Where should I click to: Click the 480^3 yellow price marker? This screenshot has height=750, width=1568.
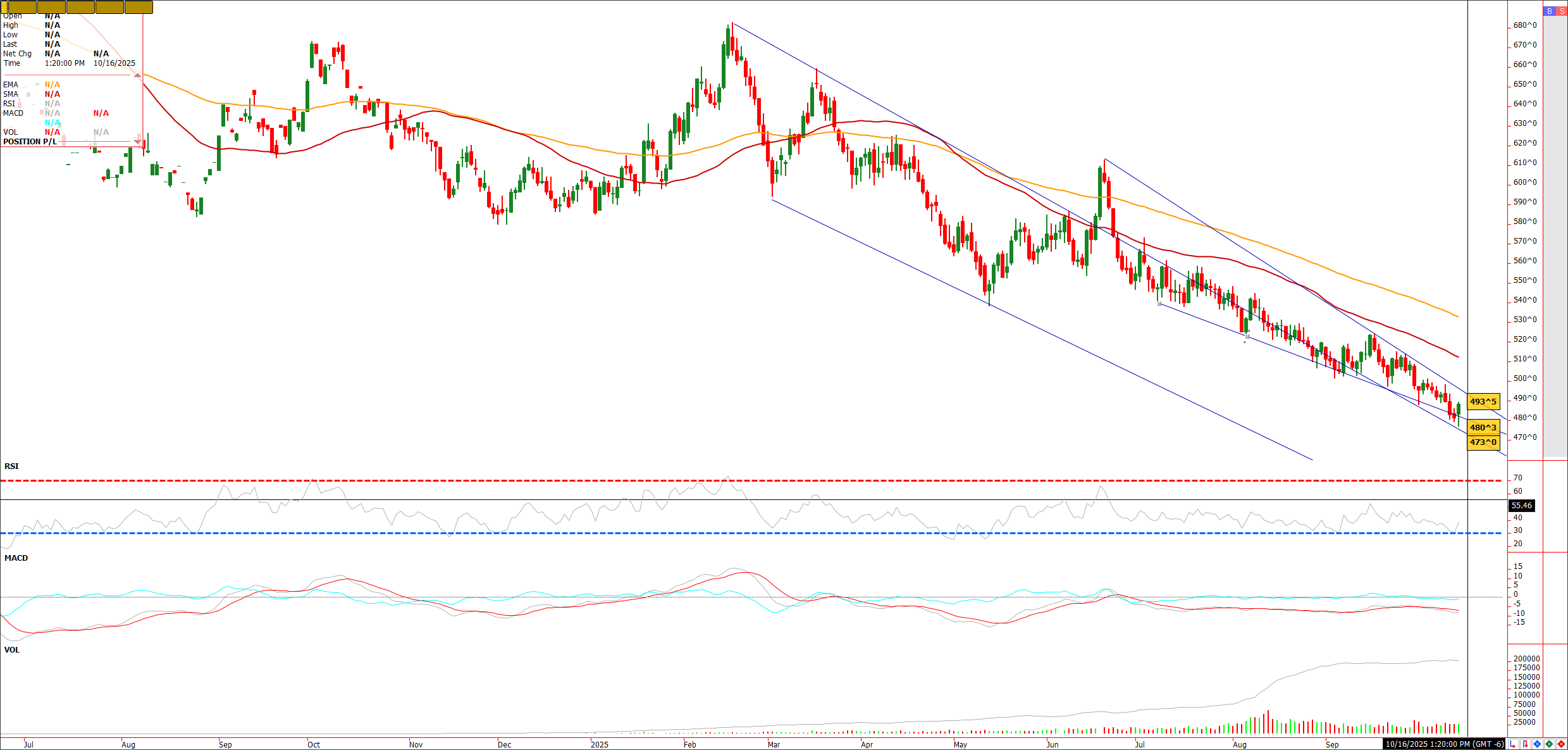coord(1483,427)
